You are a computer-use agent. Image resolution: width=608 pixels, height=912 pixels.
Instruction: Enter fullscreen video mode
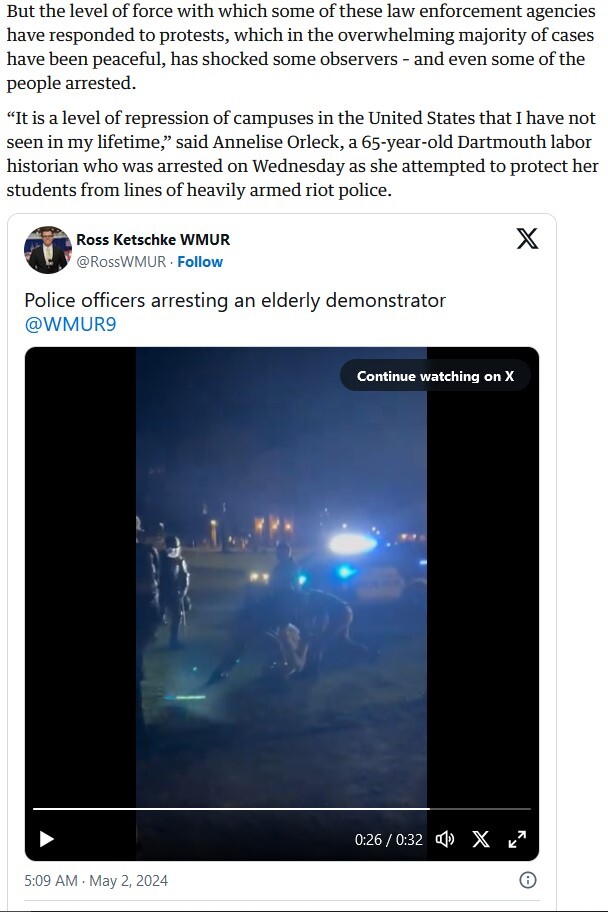(x=517, y=839)
